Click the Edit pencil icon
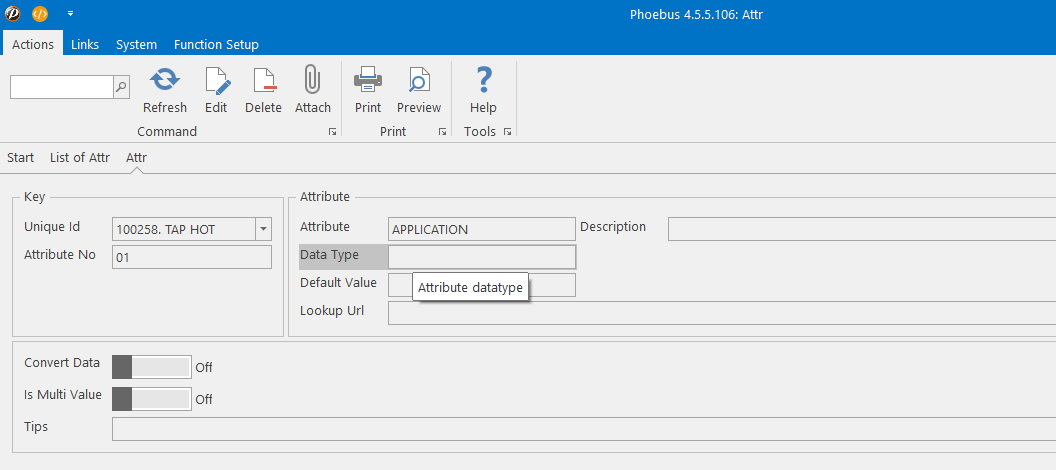Screen dimensions: 1056x470 (217, 80)
